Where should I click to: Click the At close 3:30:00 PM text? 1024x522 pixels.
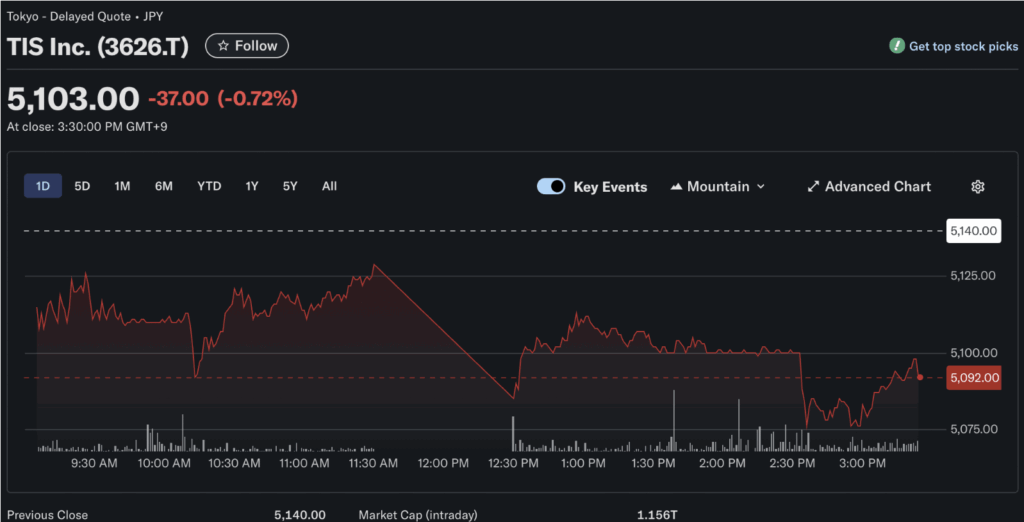tap(87, 127)
